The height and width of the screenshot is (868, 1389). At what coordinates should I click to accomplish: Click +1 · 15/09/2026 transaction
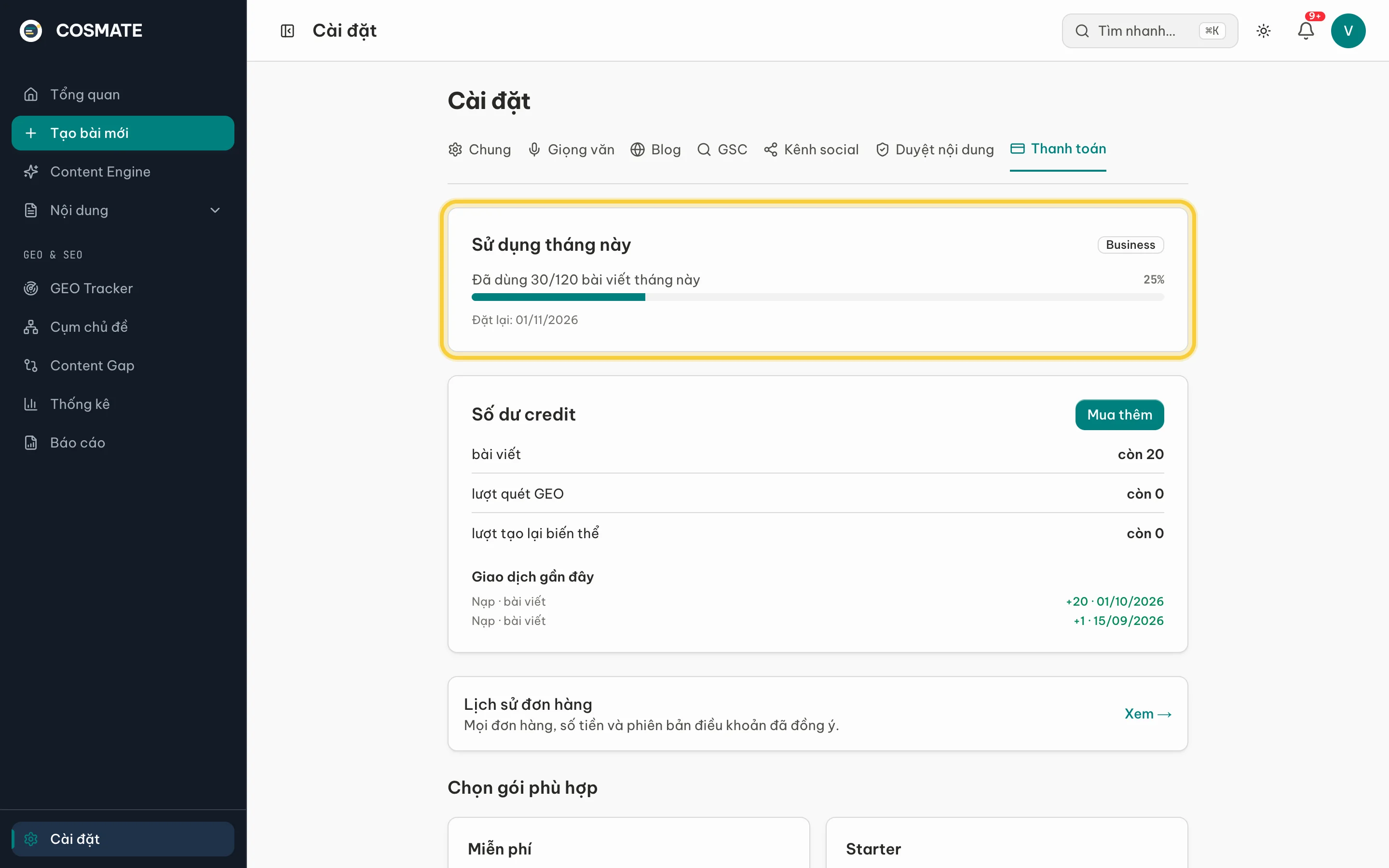click(1118, 621)
